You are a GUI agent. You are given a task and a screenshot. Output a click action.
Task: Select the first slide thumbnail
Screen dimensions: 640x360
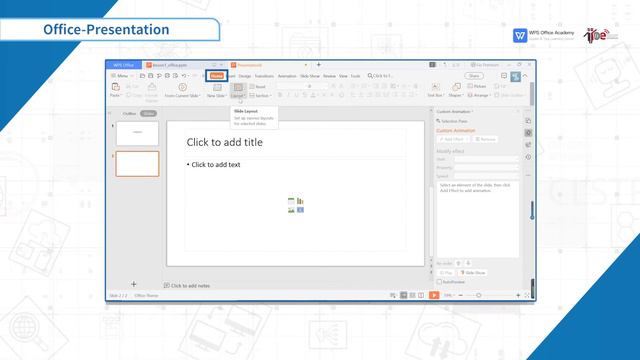(x=138, y=133)
